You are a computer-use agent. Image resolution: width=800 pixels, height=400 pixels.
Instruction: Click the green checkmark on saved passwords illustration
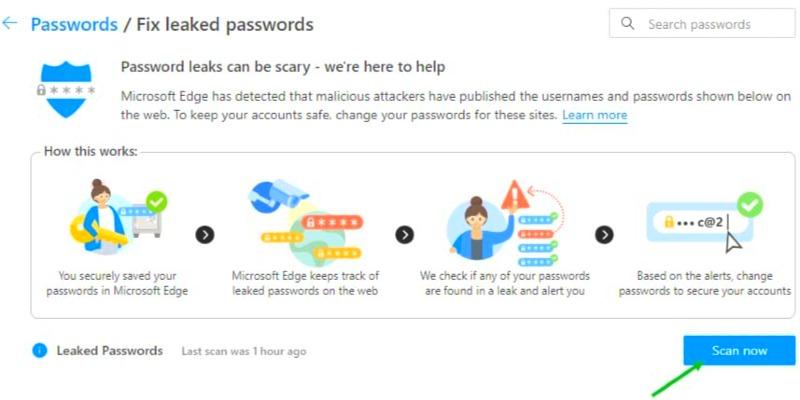click(x=157, y=203)
